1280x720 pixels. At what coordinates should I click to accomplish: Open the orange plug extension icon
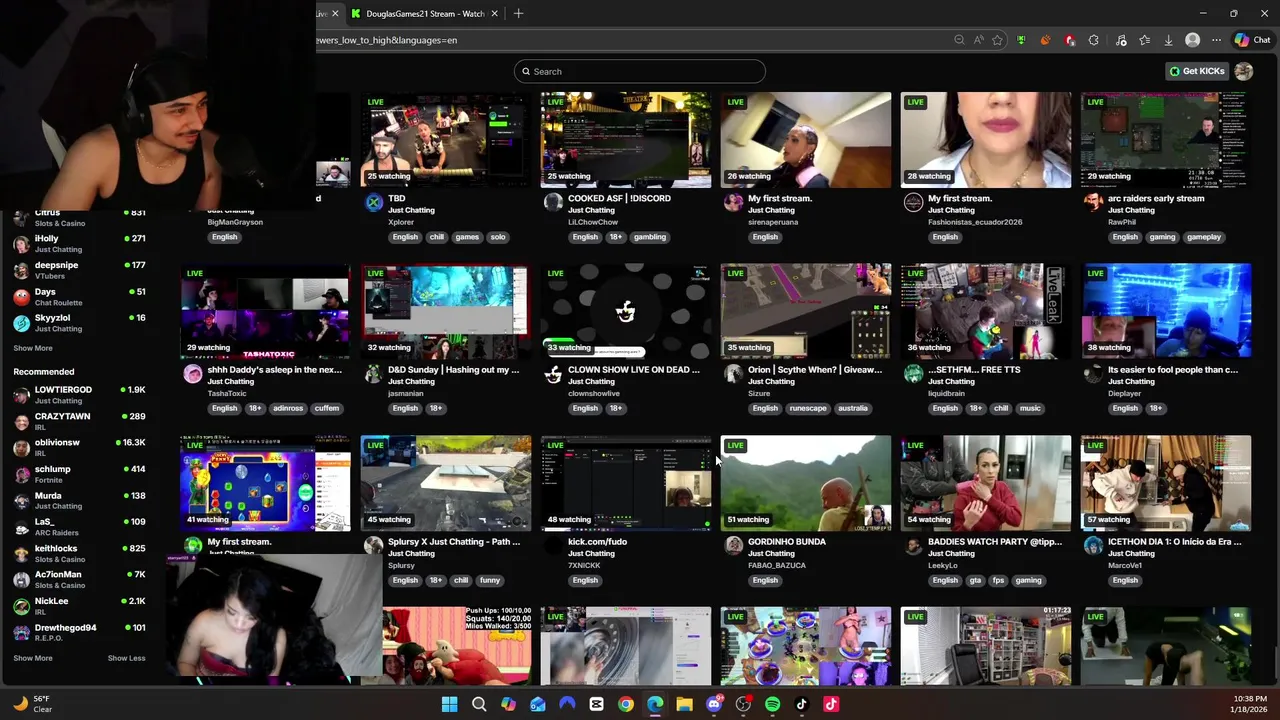[1045, 40]
